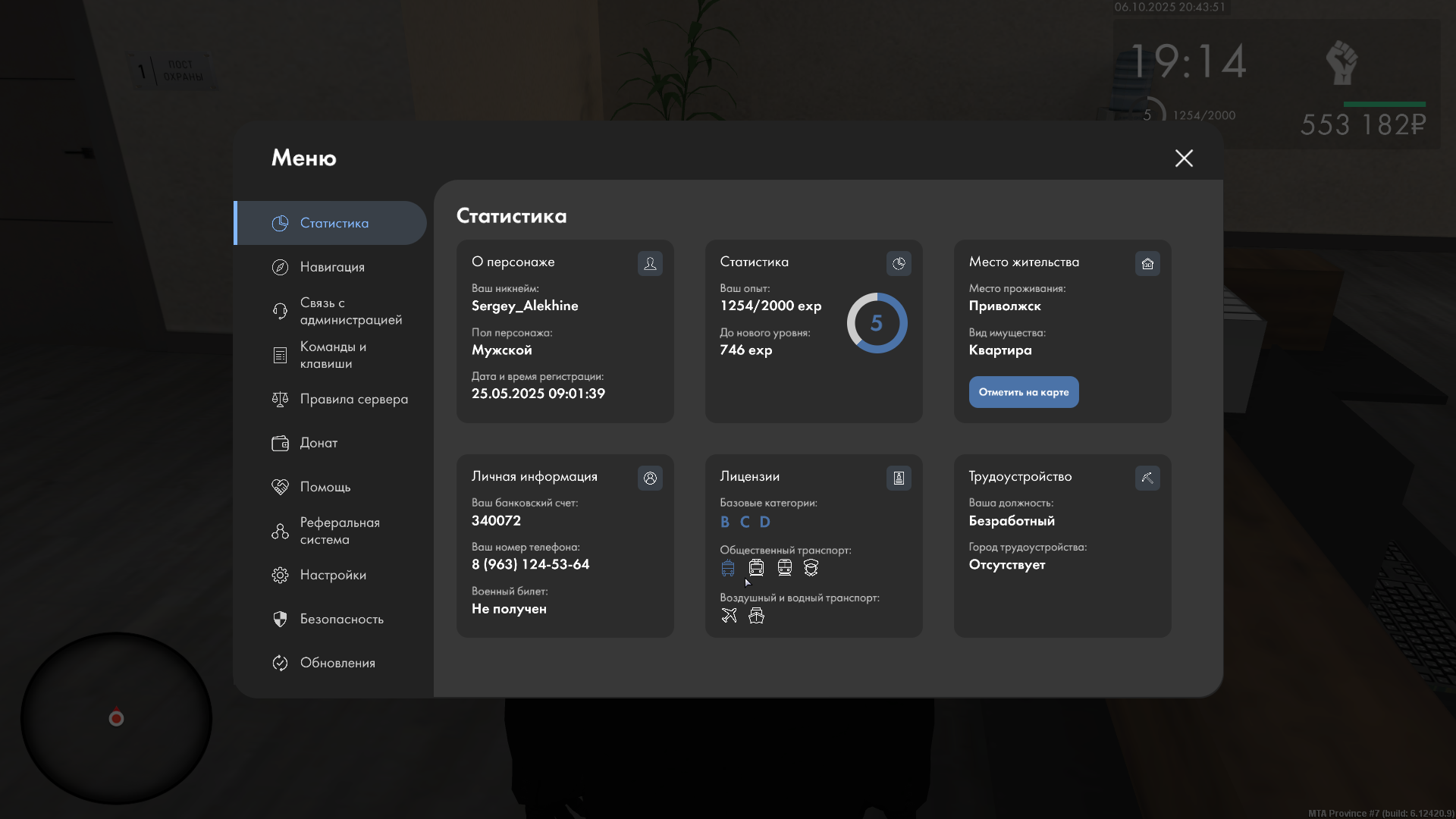Open the Навигация menu section

tap(331, 267)
